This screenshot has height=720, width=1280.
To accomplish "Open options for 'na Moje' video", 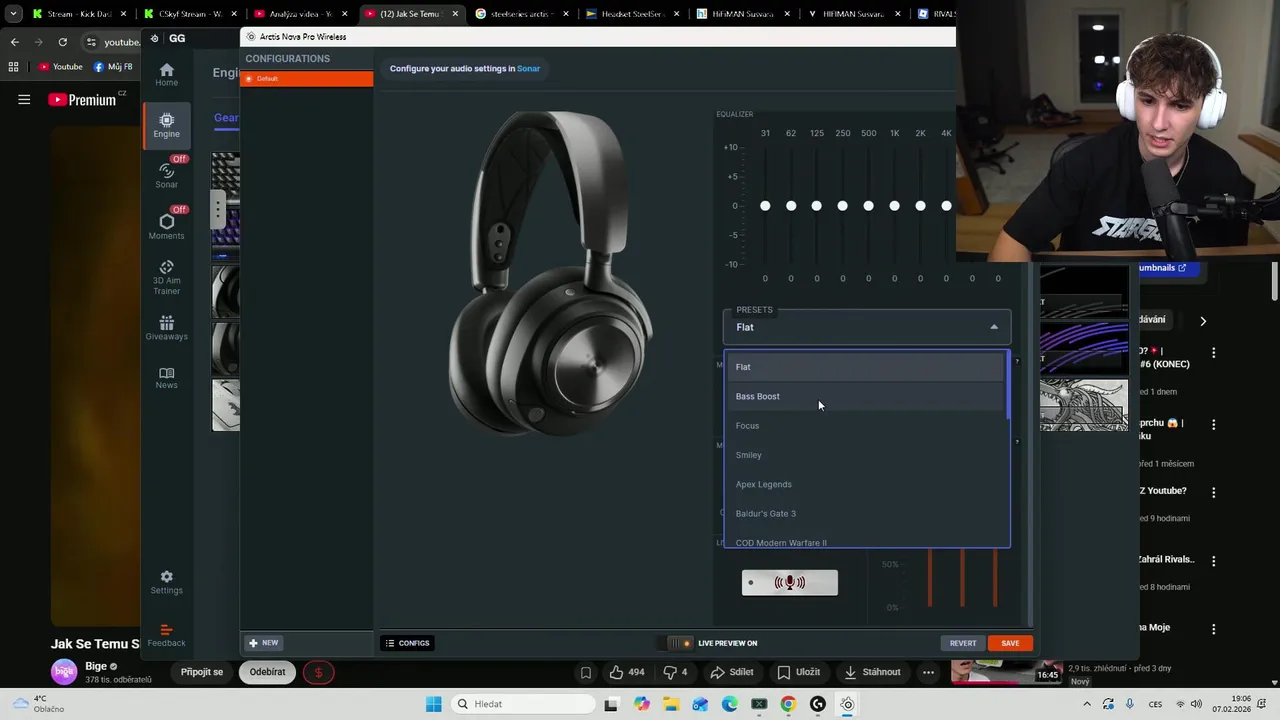I will point(1214,629).
